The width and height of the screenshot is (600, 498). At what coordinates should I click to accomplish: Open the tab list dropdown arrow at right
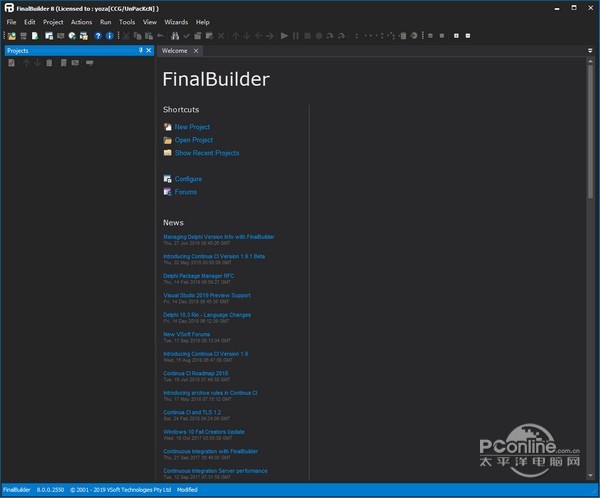pos(590,50)
